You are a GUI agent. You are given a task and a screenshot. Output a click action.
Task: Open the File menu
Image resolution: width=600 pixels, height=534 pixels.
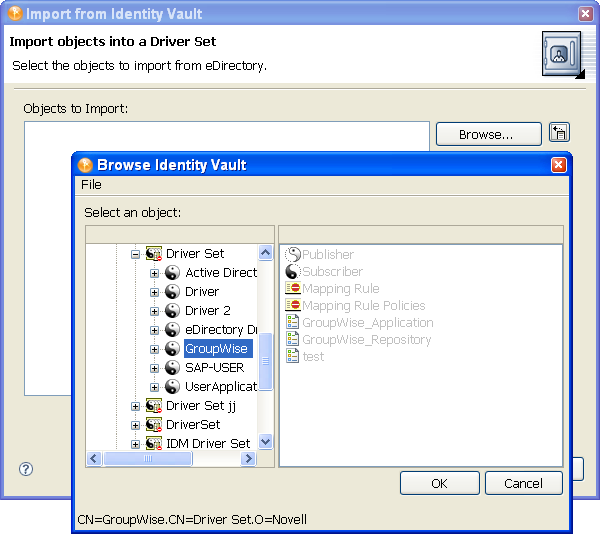(91, 185)
